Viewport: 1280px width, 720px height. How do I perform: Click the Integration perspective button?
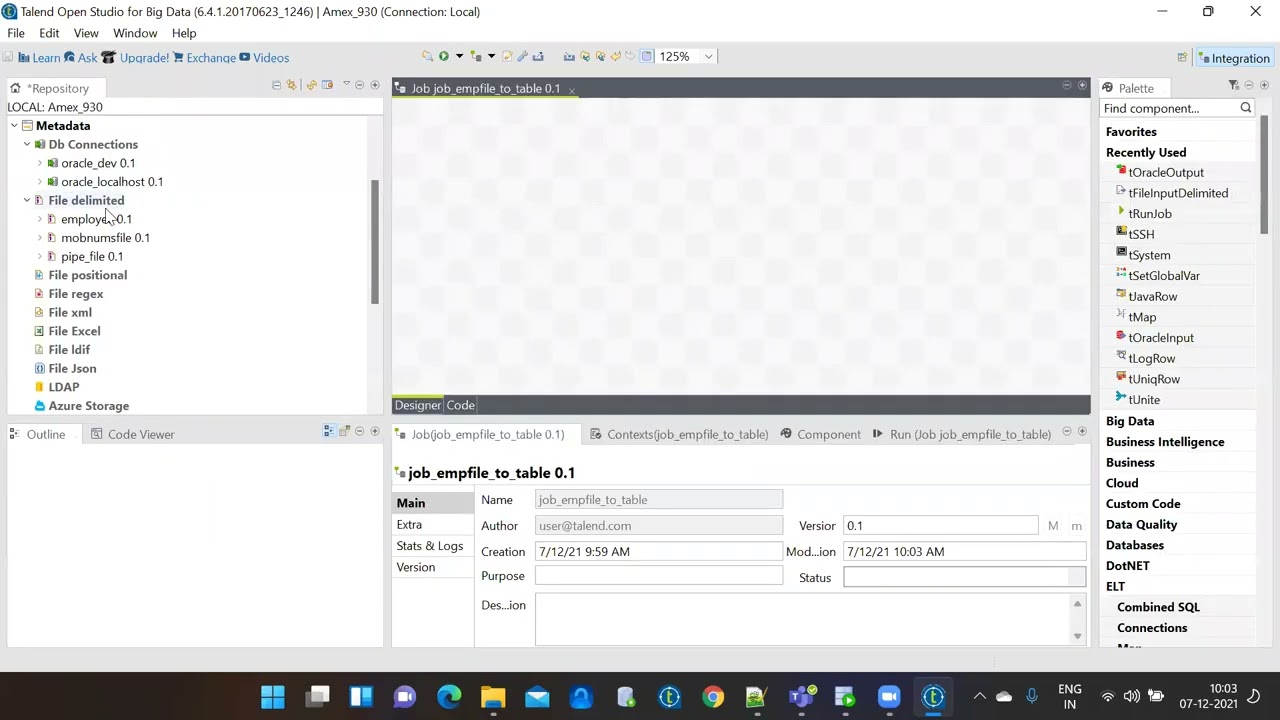tap(1234, 58)
